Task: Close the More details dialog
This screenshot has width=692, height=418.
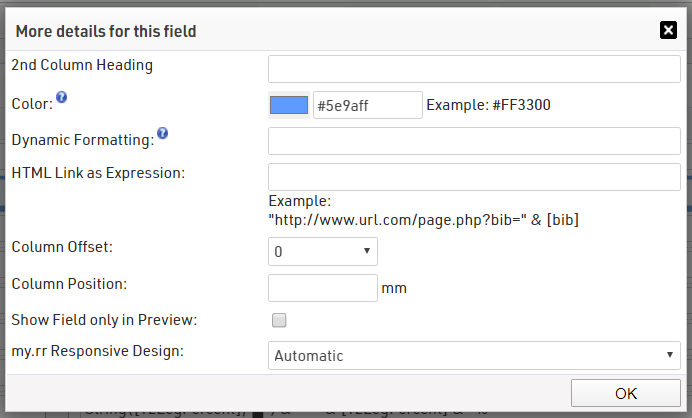Action: click(x=669, y=30)
